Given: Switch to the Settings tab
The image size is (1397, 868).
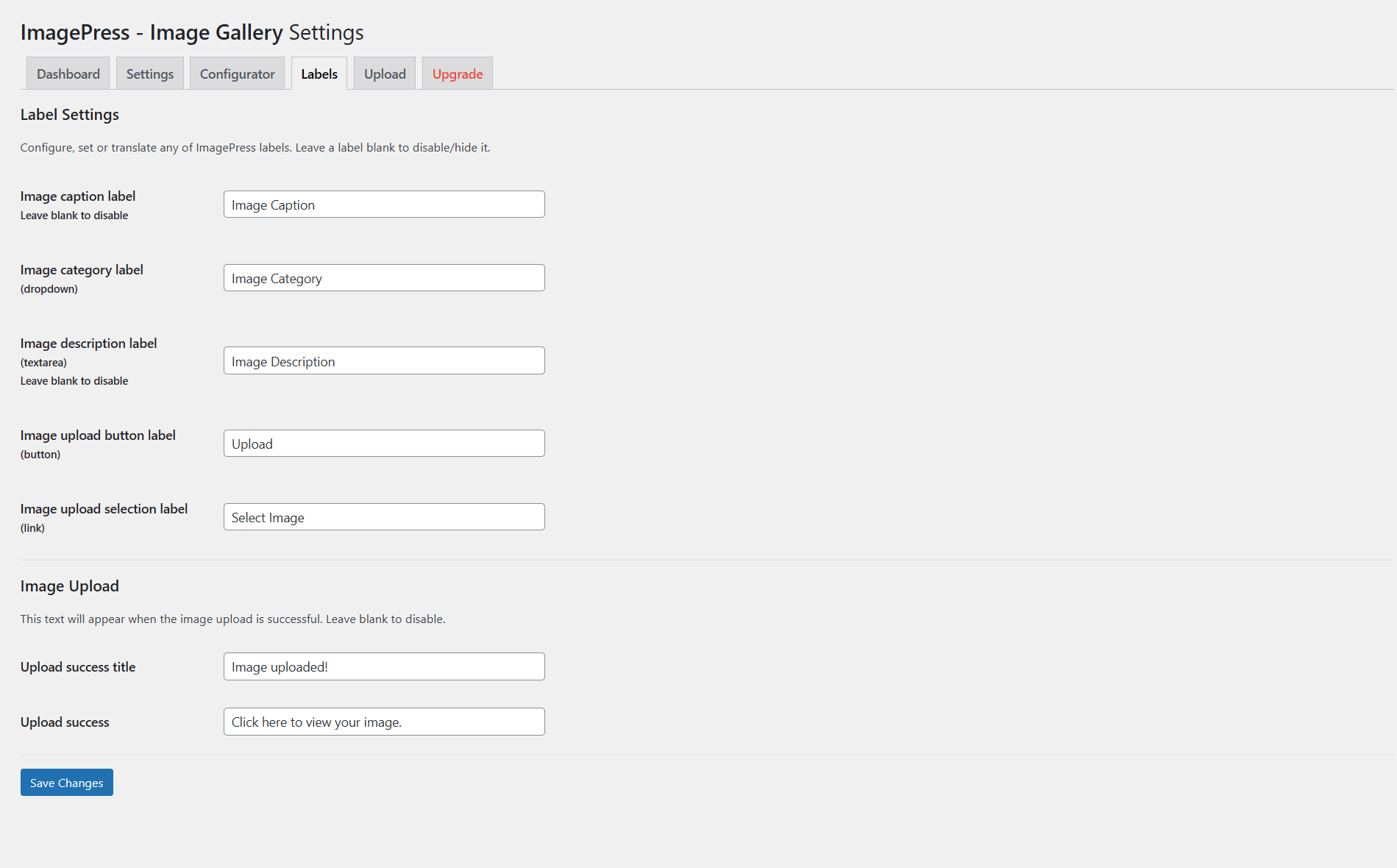Looking at the screenshot, I should (150, 74).
